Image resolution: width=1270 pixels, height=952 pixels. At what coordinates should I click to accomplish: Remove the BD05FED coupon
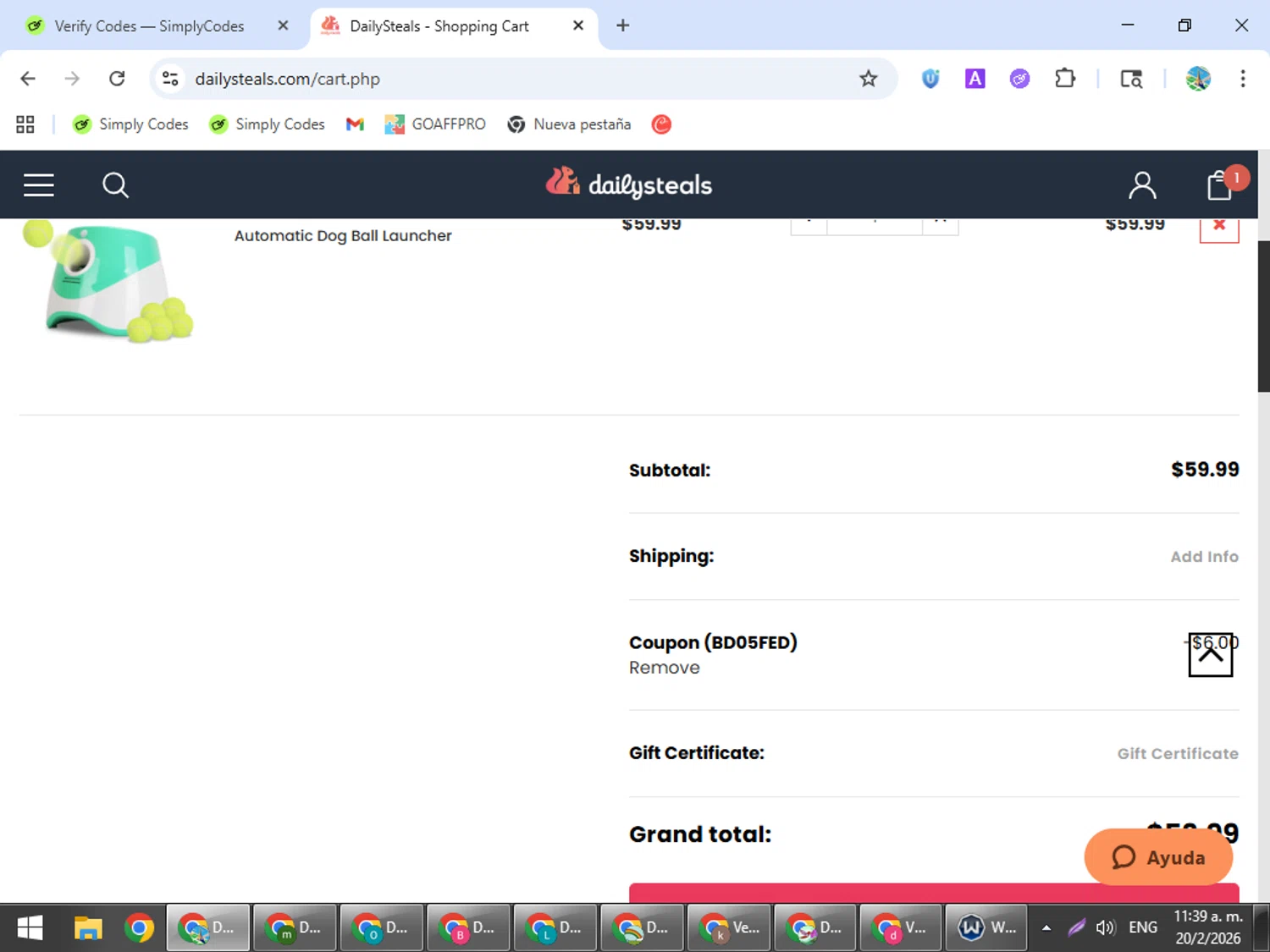tap(664, 668)
